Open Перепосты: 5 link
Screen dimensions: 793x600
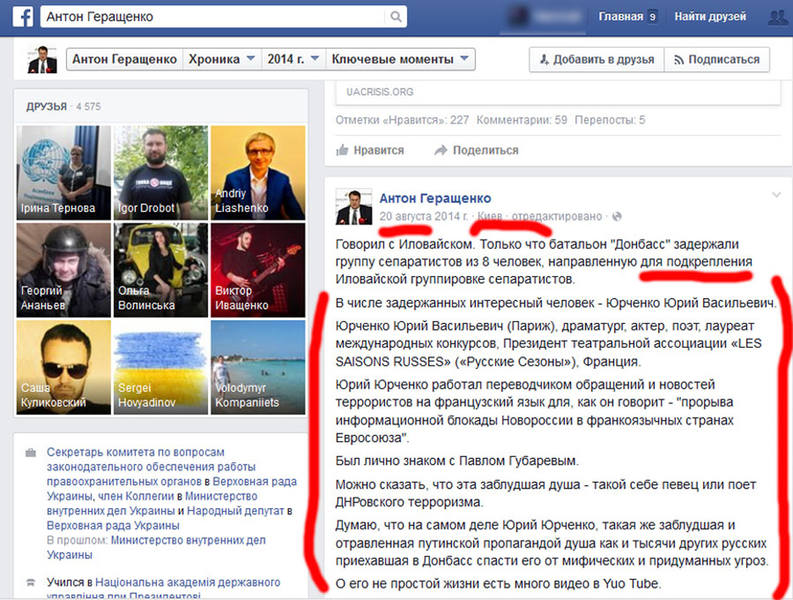610,120
